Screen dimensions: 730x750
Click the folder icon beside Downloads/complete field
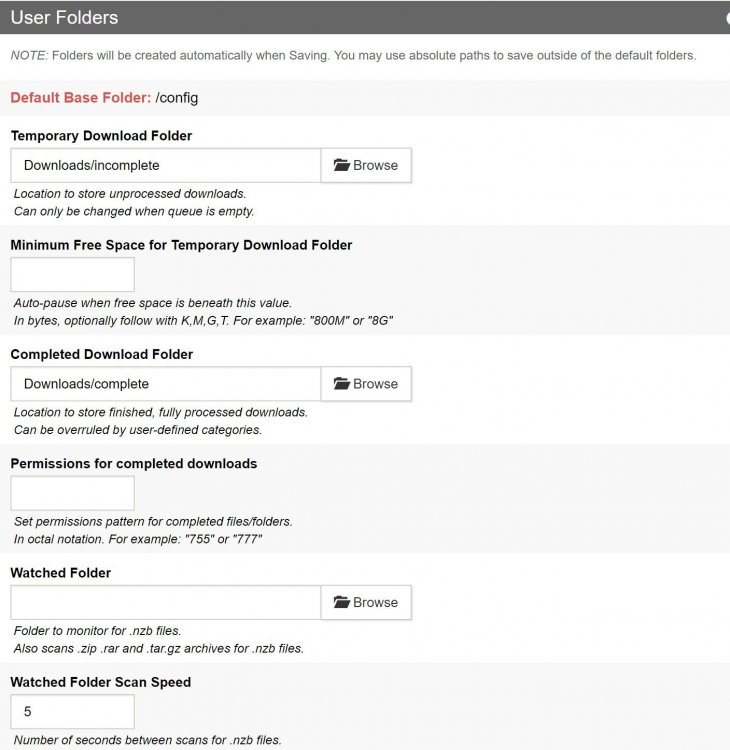click(x=341, y=384)
